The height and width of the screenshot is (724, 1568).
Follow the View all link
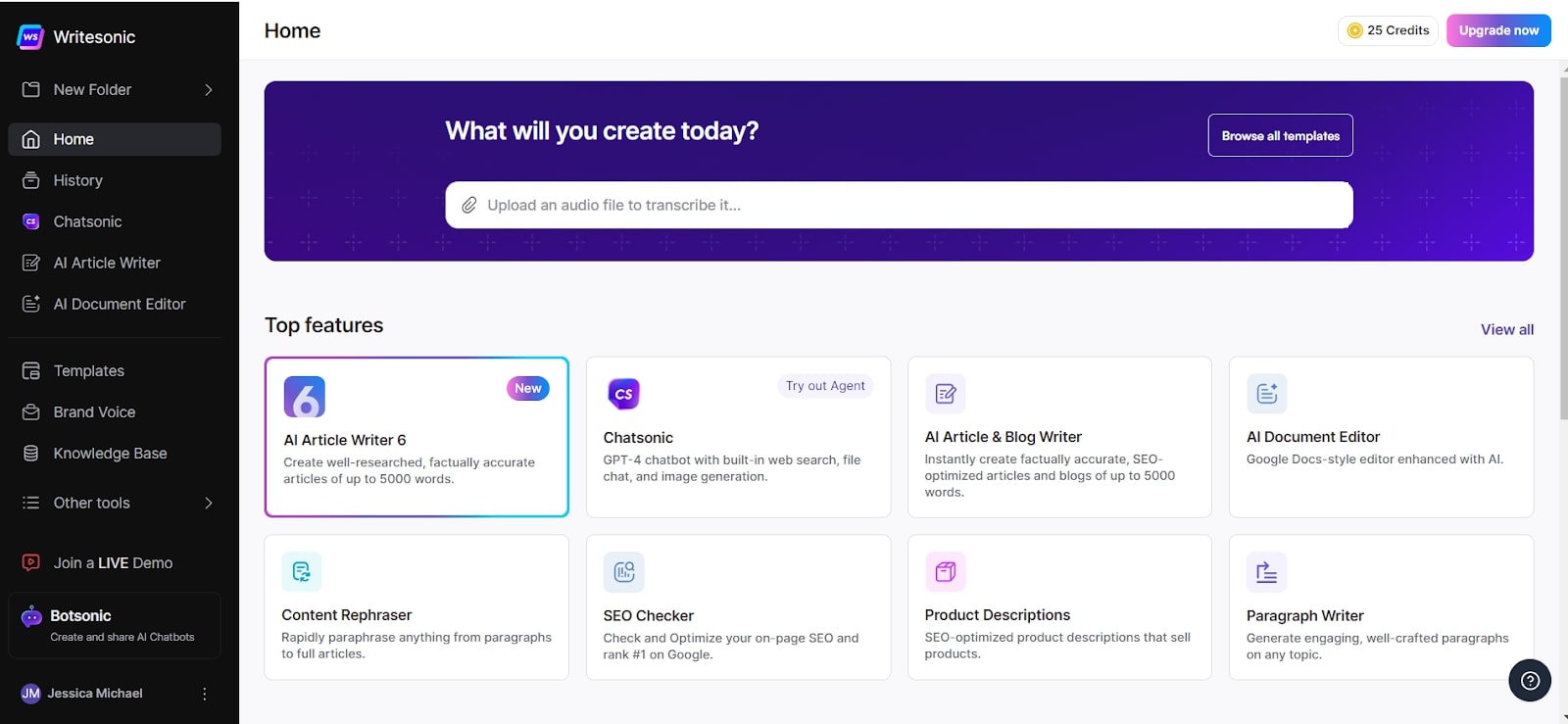coord(1506,330)
